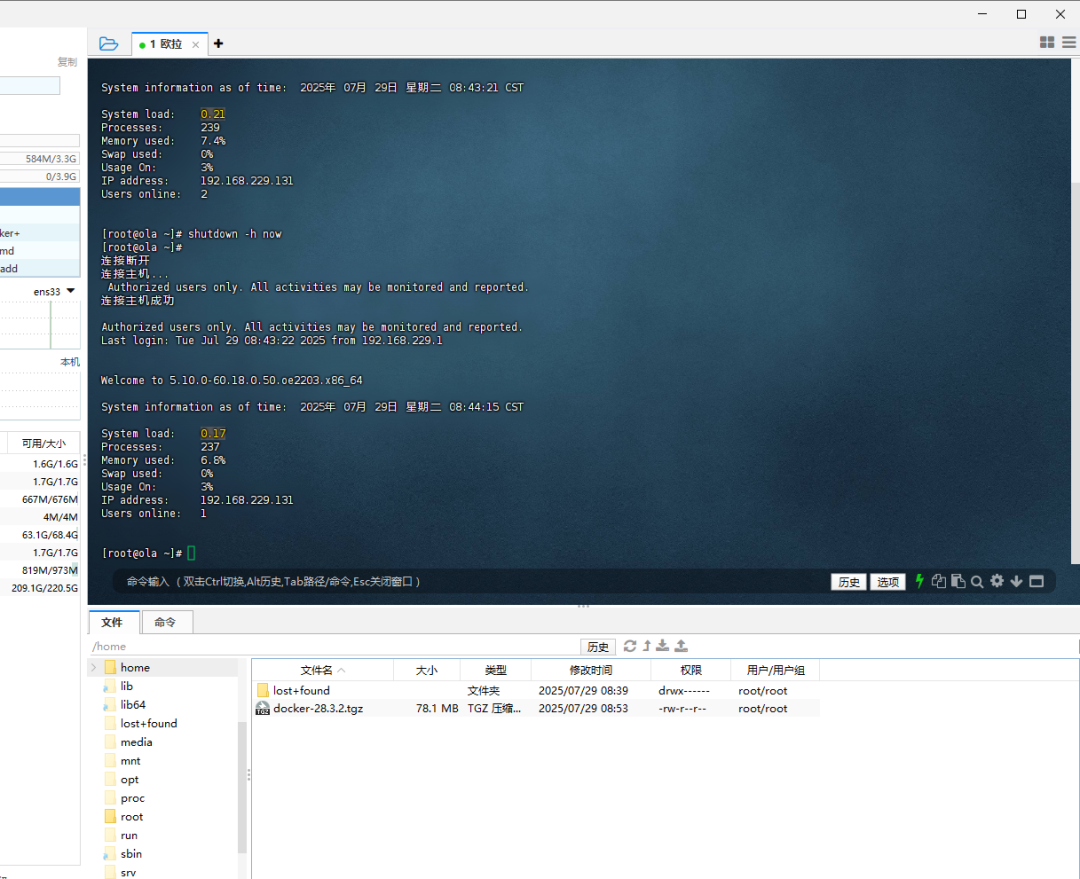Viewport: 1080px width, 879px height.
Task: Open the file path 历史 button
Action: click(x=597, y=646)
